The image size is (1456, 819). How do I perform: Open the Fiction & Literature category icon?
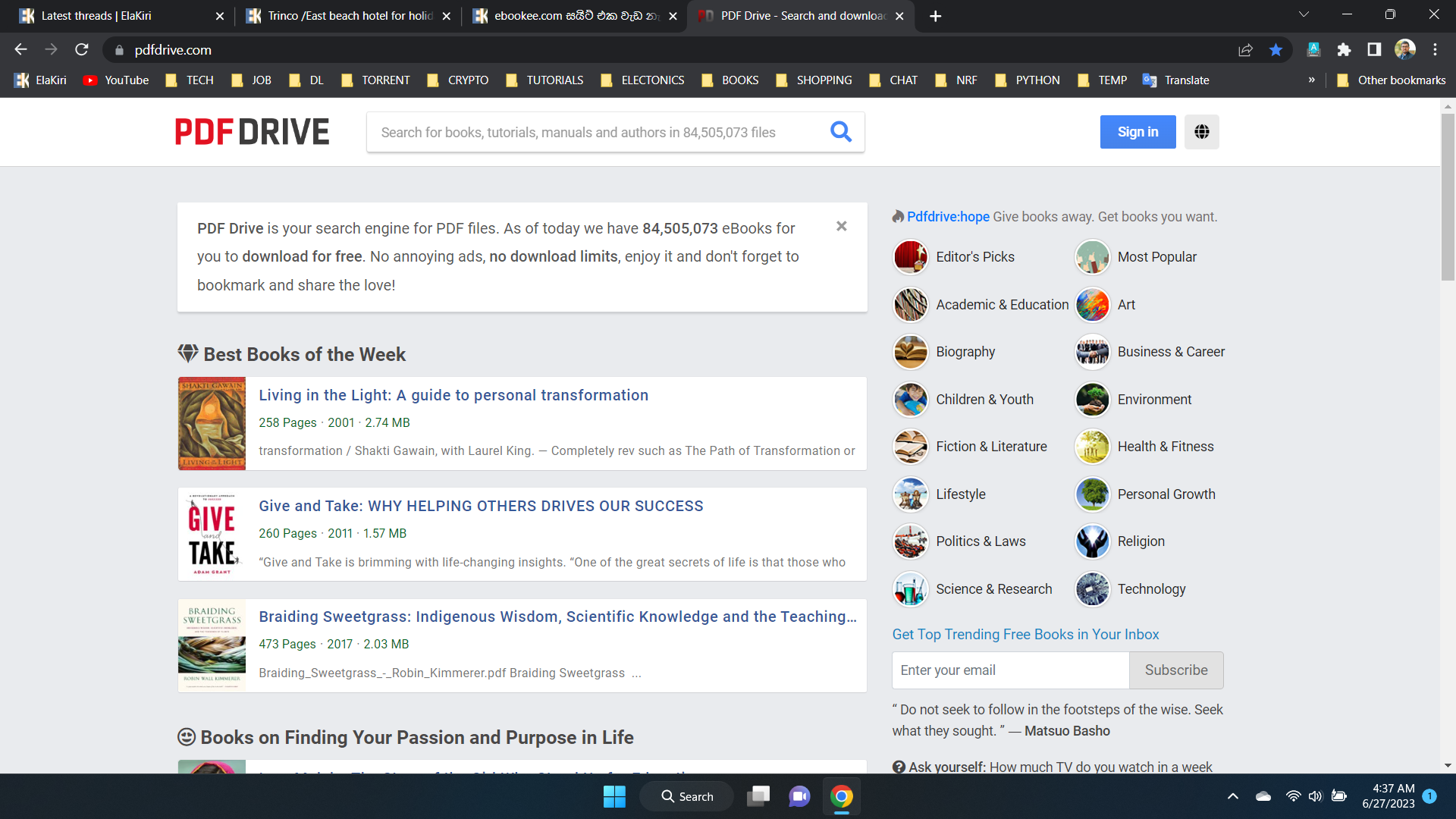click(x=911, y=447)
